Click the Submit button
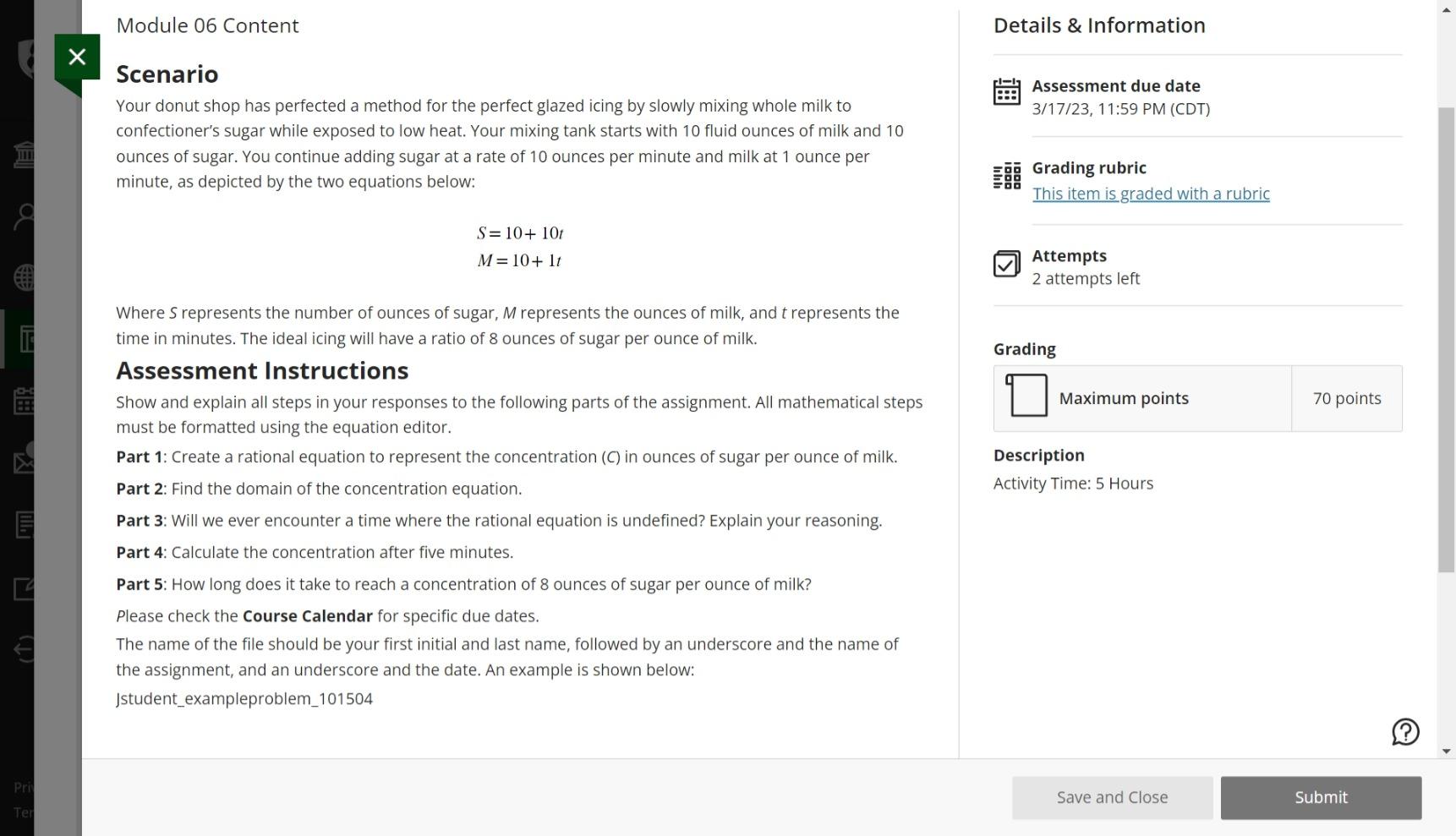 point(1321,798)
